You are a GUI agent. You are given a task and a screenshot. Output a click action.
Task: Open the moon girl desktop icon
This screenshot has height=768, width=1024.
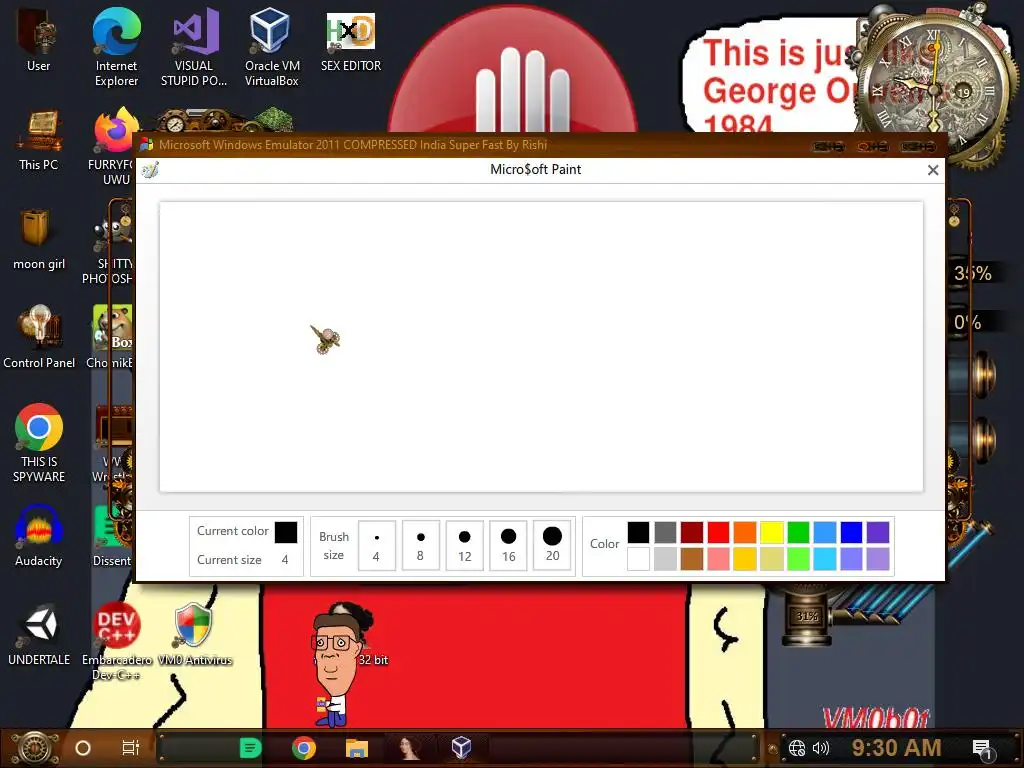click(x=39, y=239)
